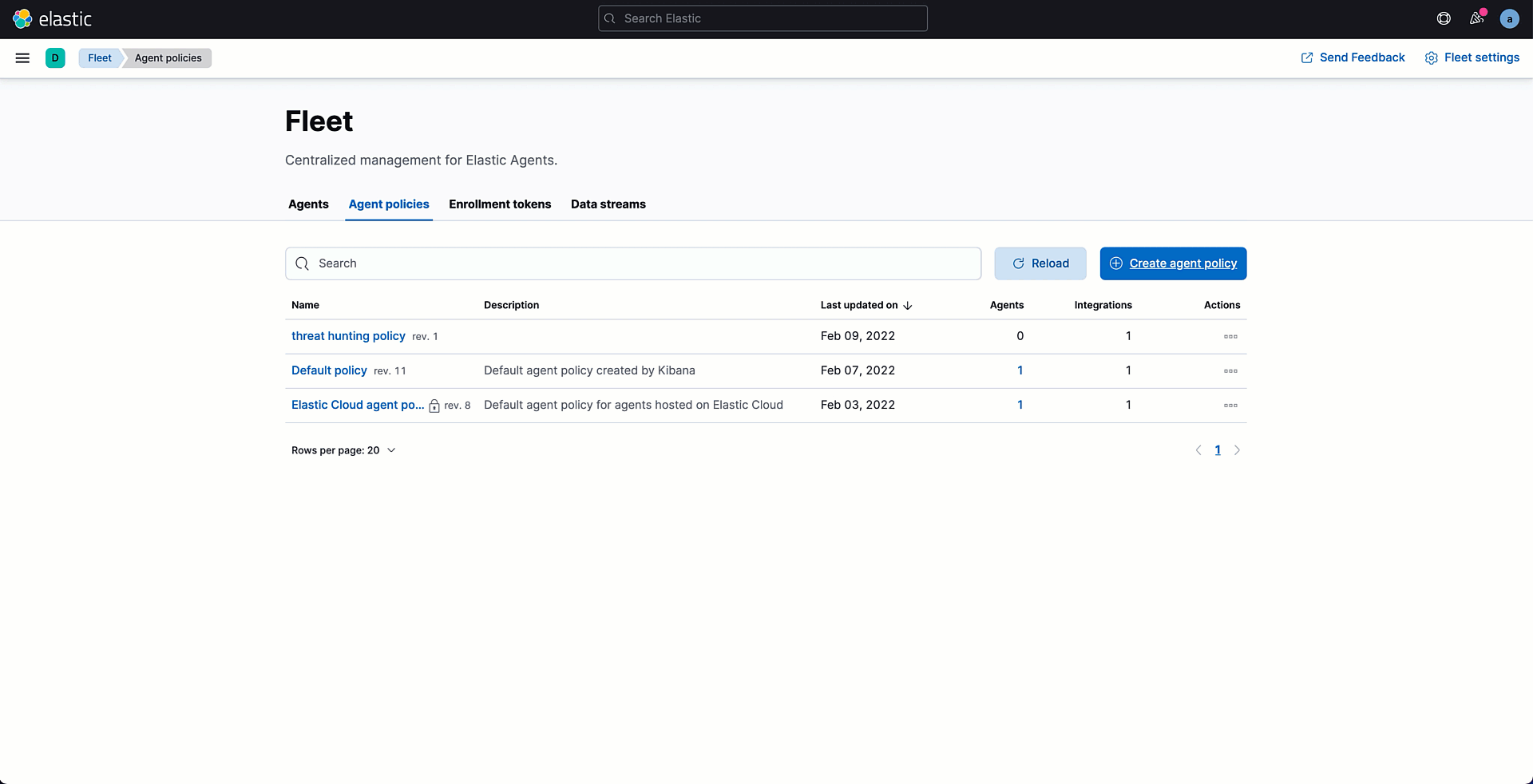Click 'Centralized management for Elastic Agents' subtitle
This screenshot has height=784, width=1533.
pyautogui.click(x=421, y=160)
